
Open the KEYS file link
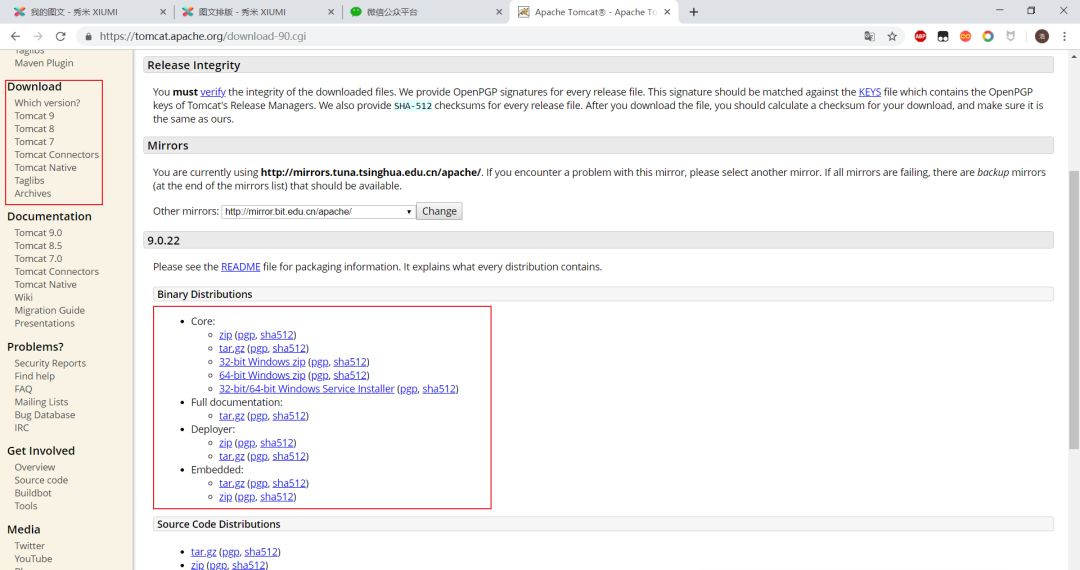pos(869,92)
